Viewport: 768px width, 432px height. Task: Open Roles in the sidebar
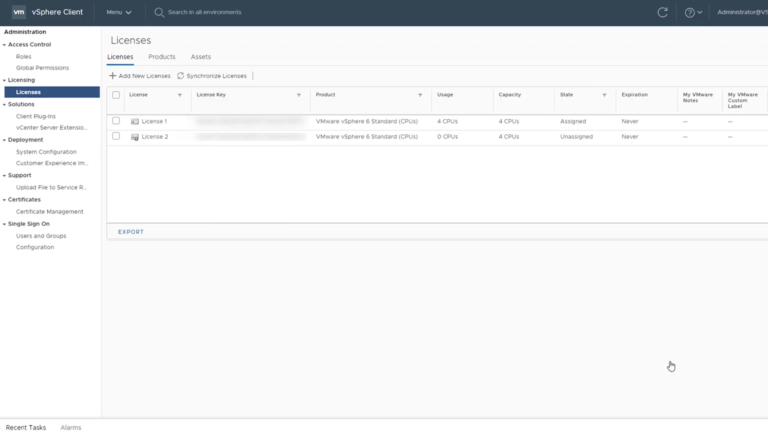click(24, 56)
